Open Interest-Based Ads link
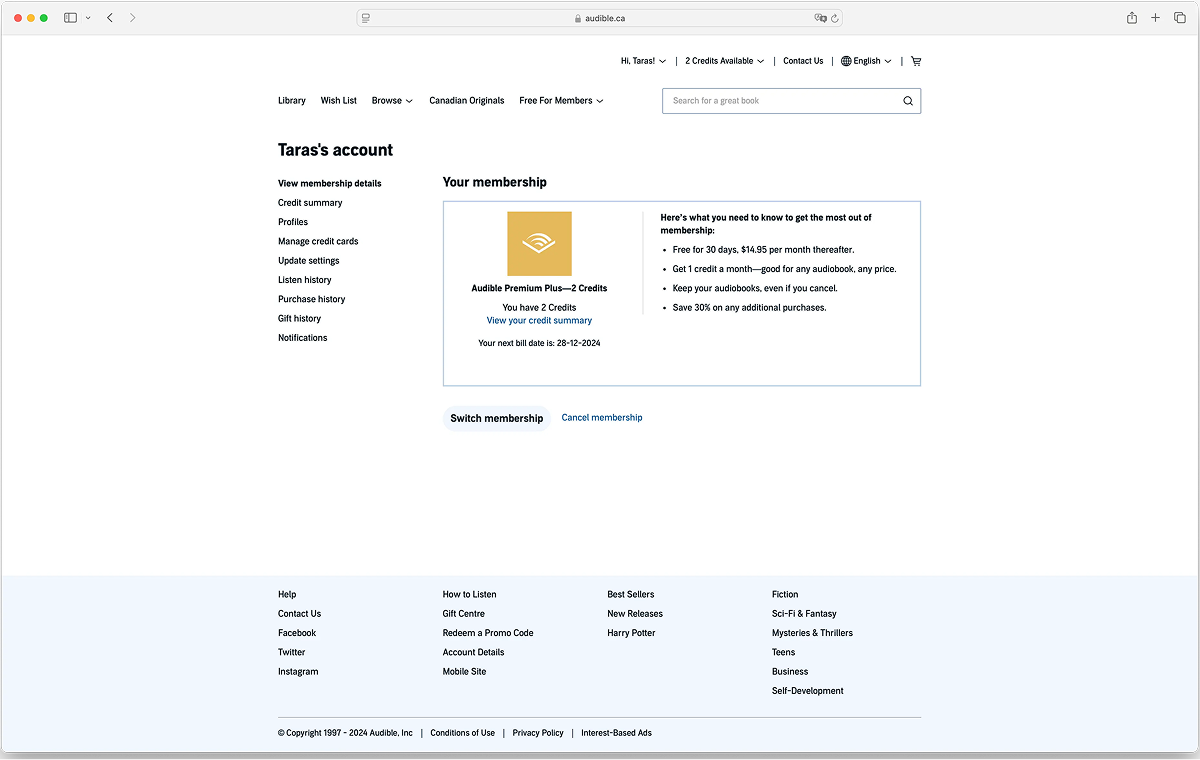 coord(617,733)
